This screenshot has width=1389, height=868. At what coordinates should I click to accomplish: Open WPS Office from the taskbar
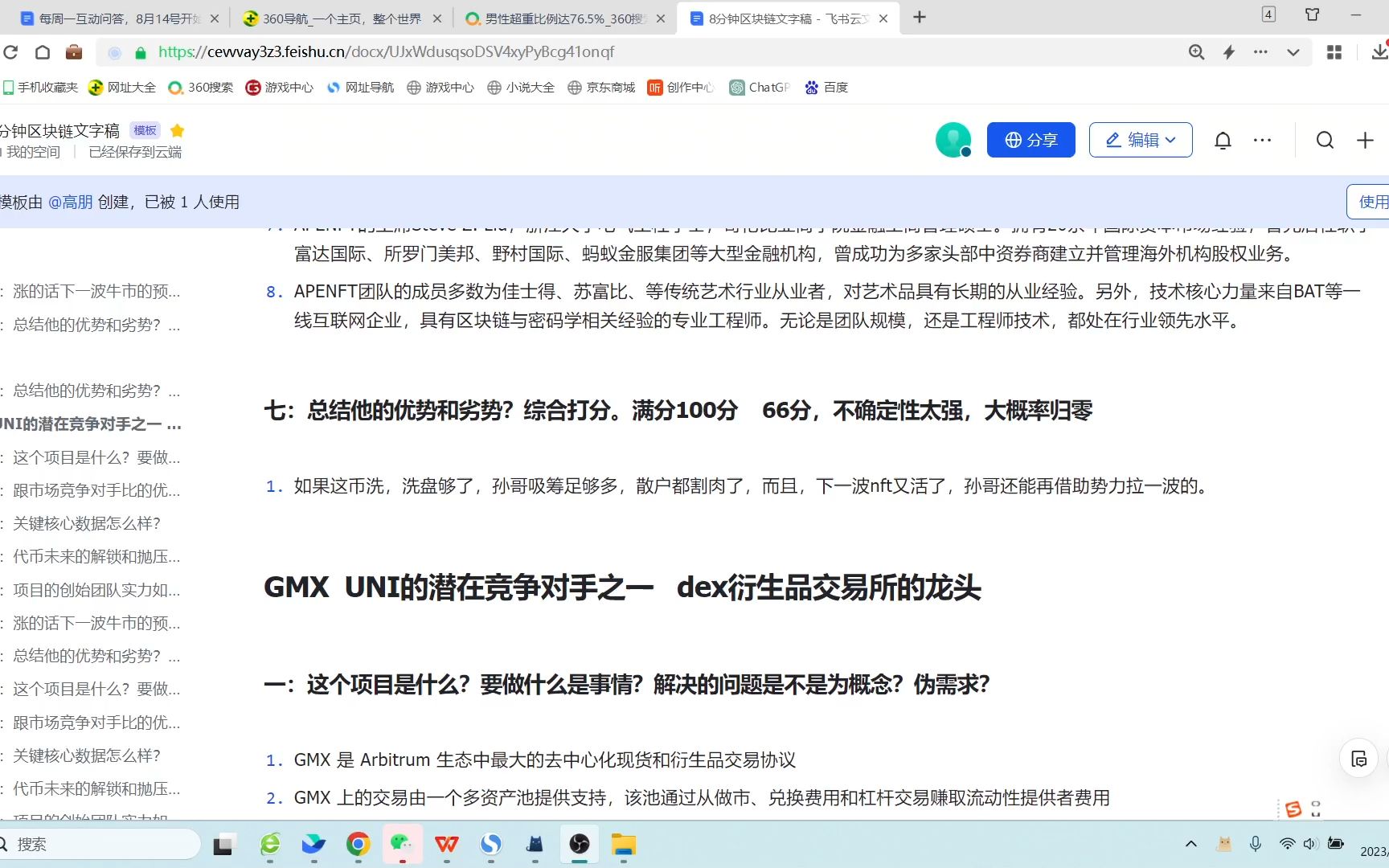pos(447,844)
